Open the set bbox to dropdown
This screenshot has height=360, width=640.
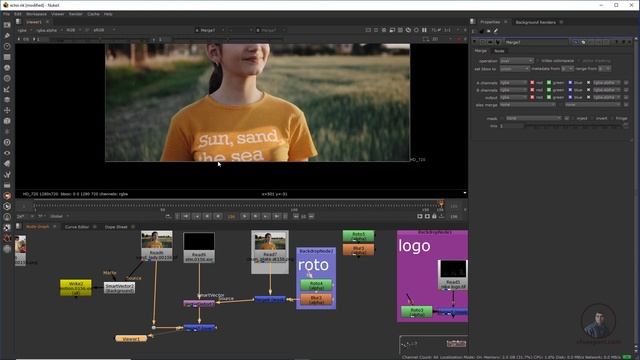(514, 69)
